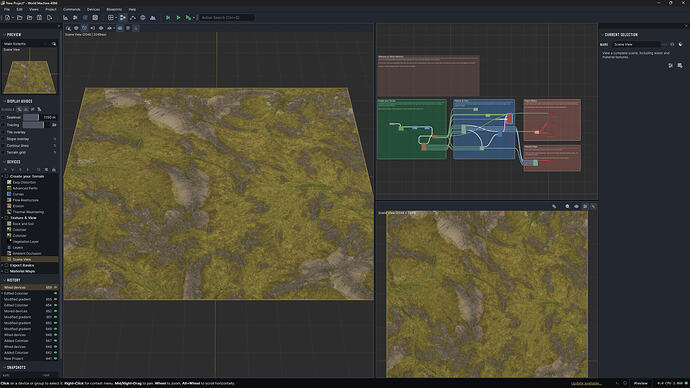Click the Save project toolbar icon
This screenshot has height=388, width=690.
39,18
